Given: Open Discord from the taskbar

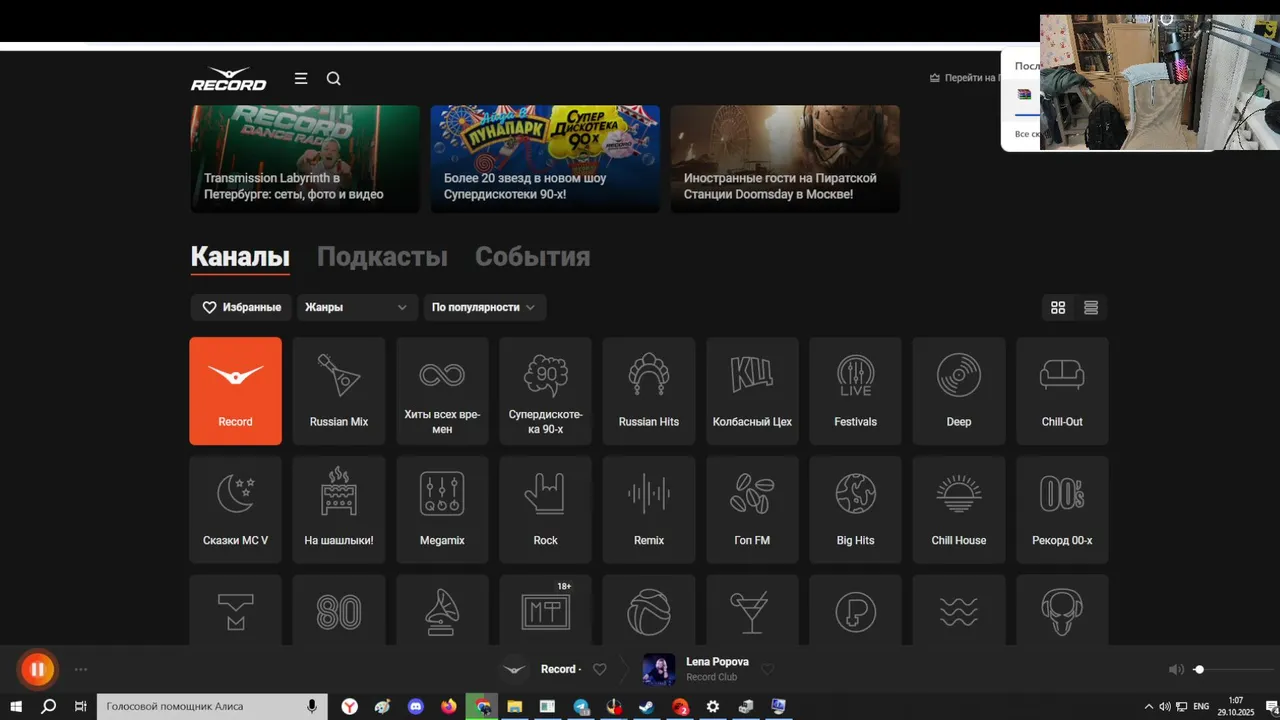Looking at the screenshot, I should pos(416,707).
